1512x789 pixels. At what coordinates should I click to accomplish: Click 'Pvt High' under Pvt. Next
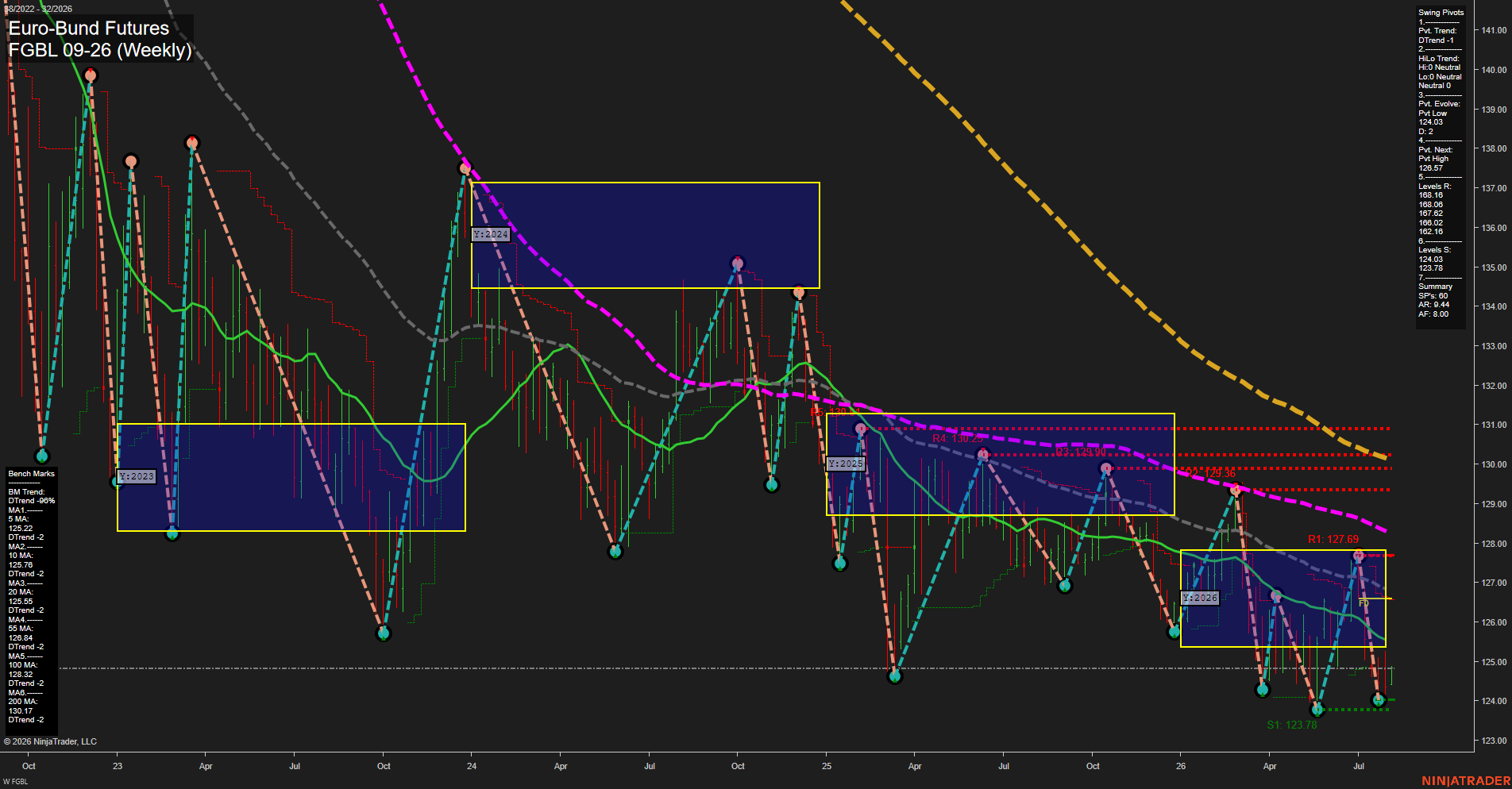coord(1433,159)
